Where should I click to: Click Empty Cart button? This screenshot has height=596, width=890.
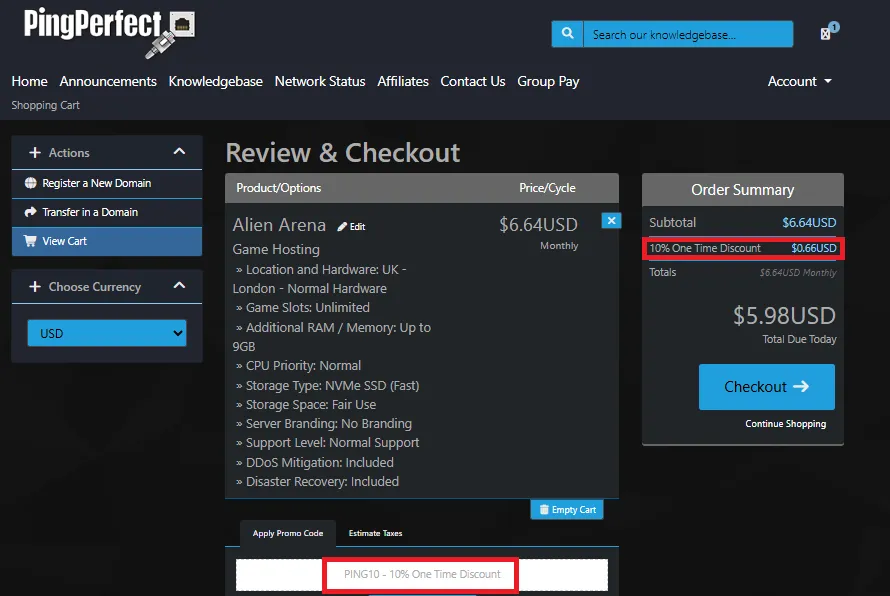(567, 509)
